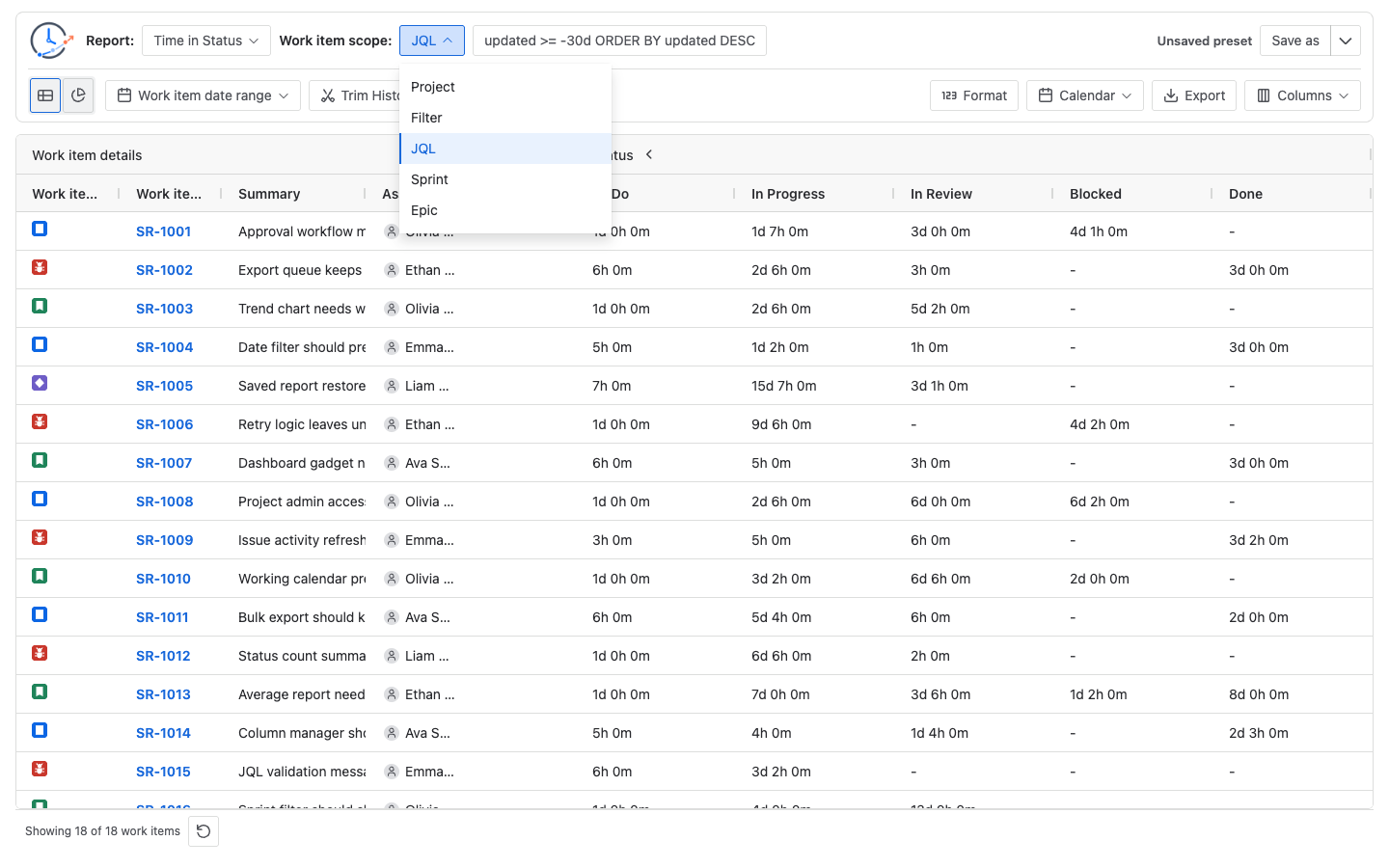Select Sprint from scope menu
Screen dimensions: 1389x868
click(x=505, y=179)
